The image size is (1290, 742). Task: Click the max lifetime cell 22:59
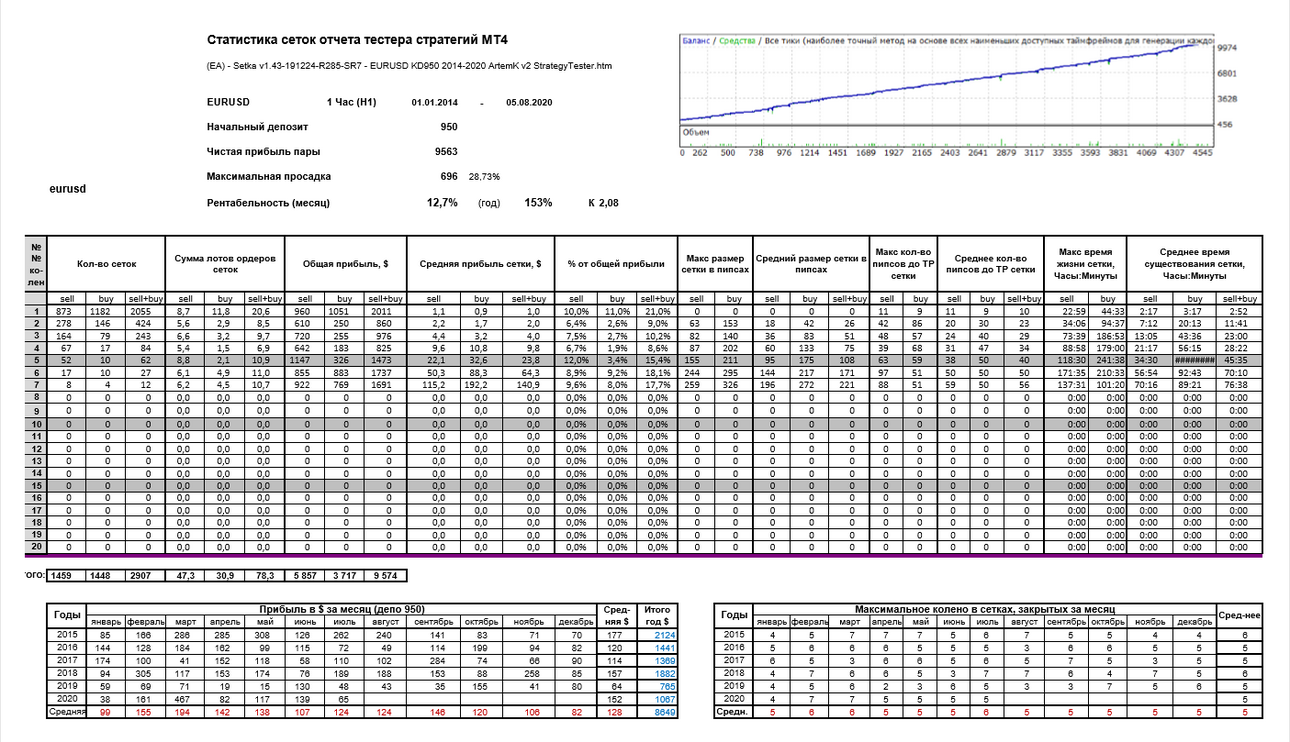click(1065, 311)
